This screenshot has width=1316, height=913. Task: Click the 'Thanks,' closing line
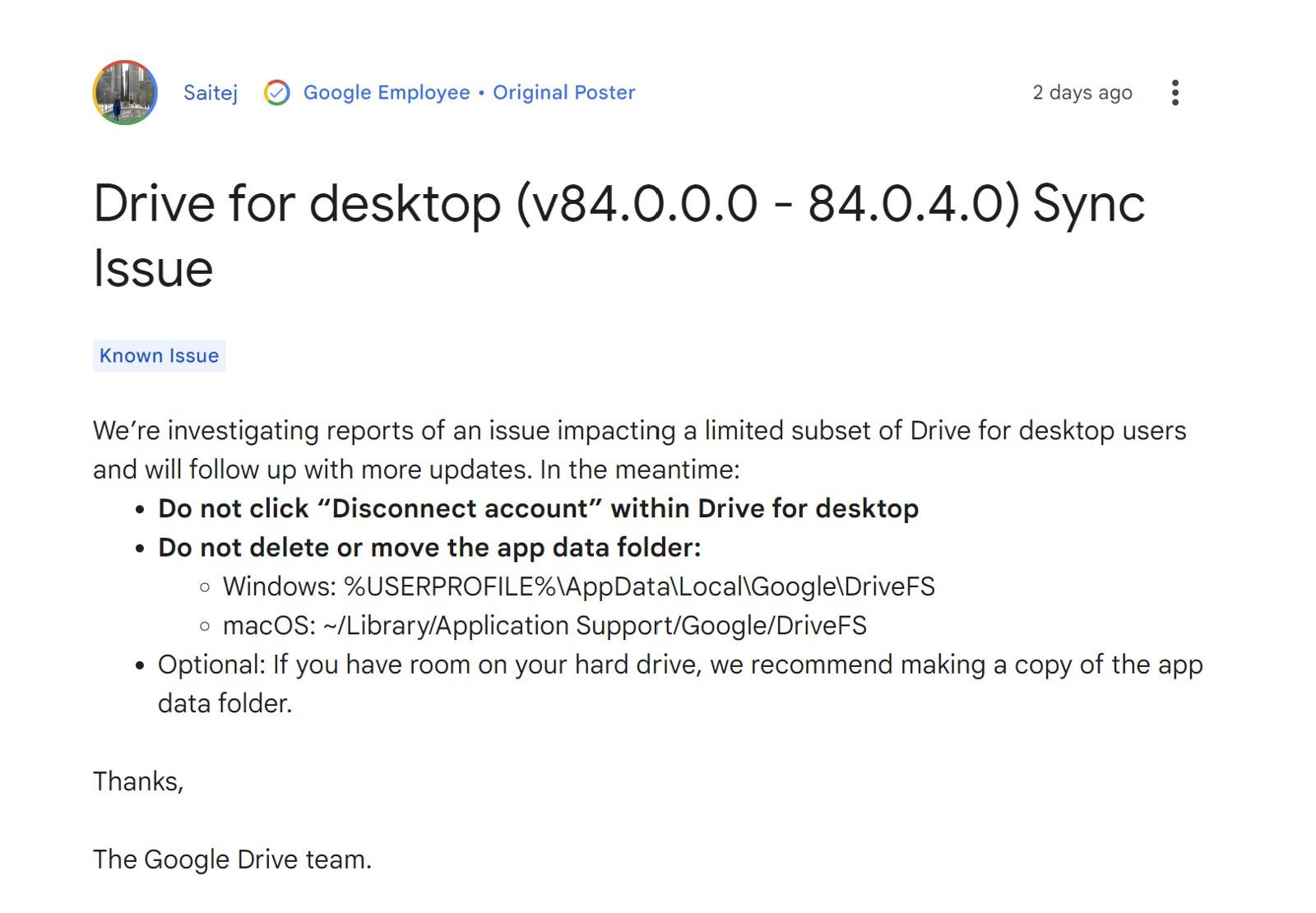138,781
